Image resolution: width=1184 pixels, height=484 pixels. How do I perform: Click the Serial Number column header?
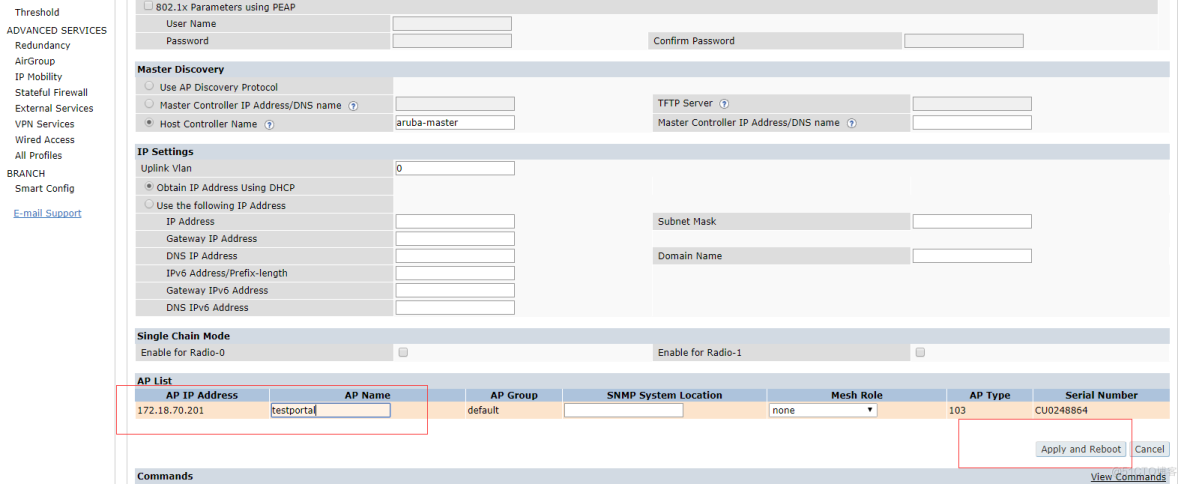[x=1101, y=395]
